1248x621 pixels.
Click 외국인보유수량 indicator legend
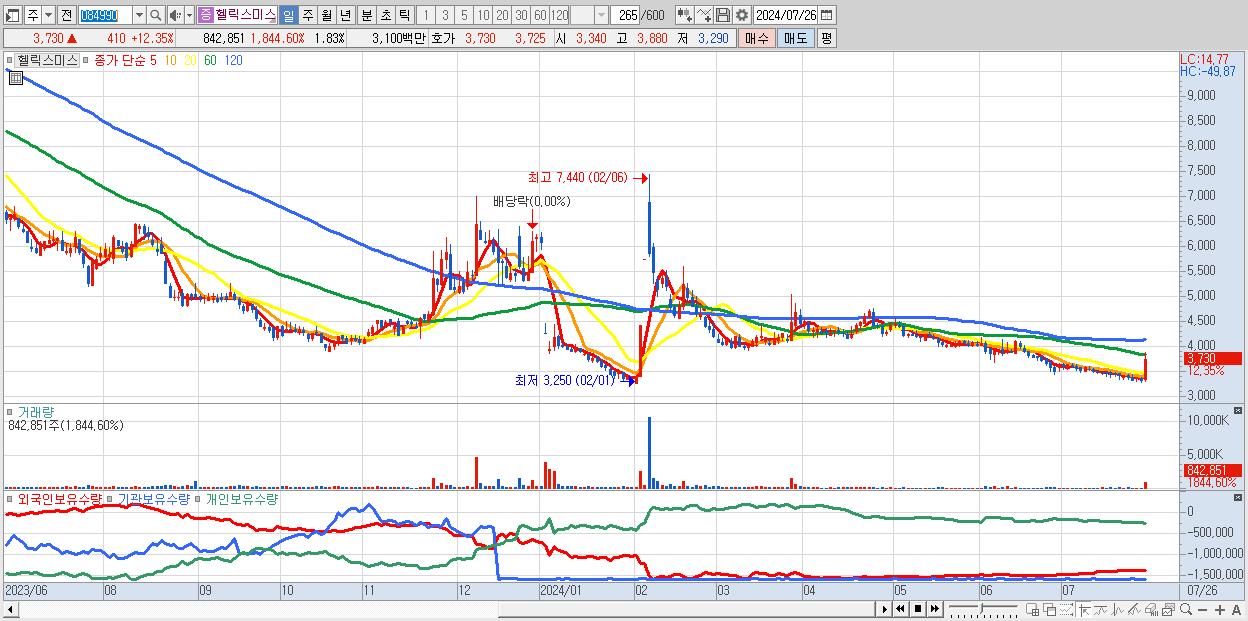click(x=60, y=498)
